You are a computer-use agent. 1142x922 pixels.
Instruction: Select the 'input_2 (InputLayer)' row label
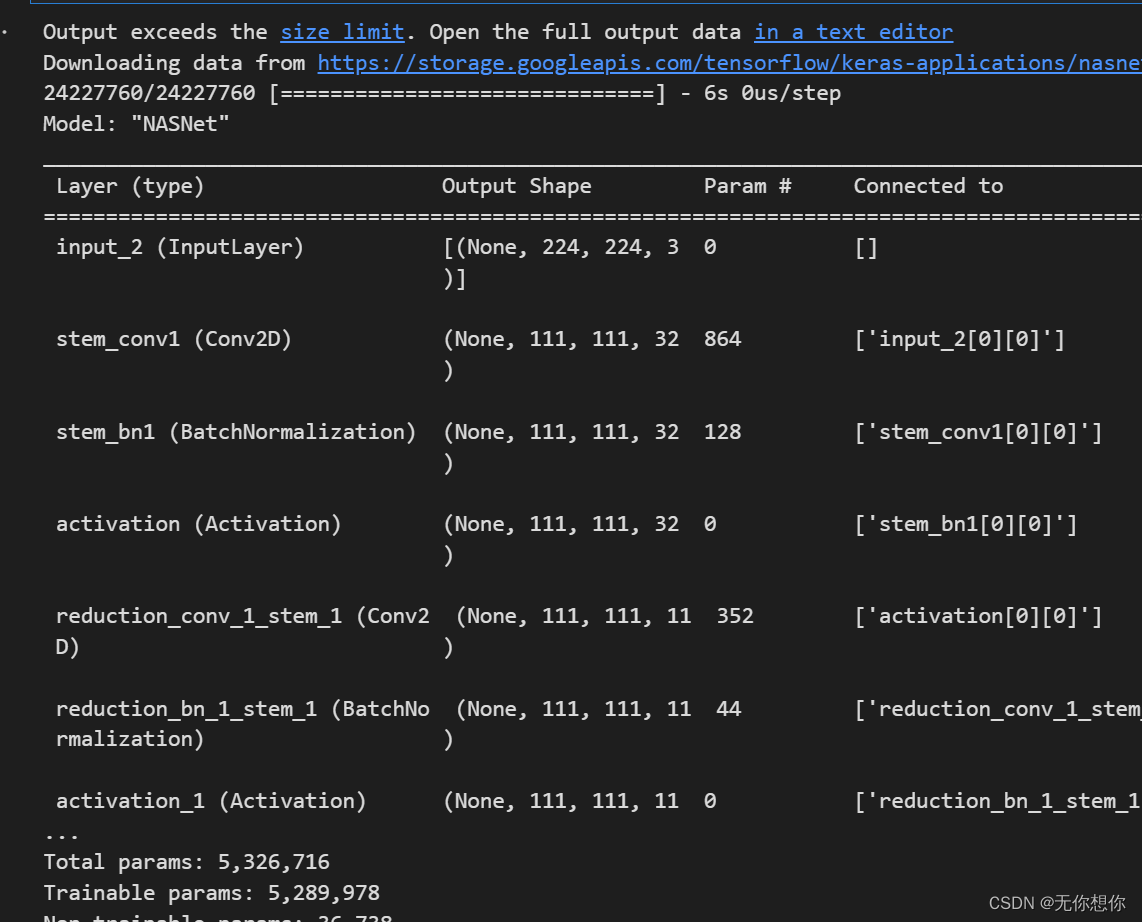click(x=180, y=247)
